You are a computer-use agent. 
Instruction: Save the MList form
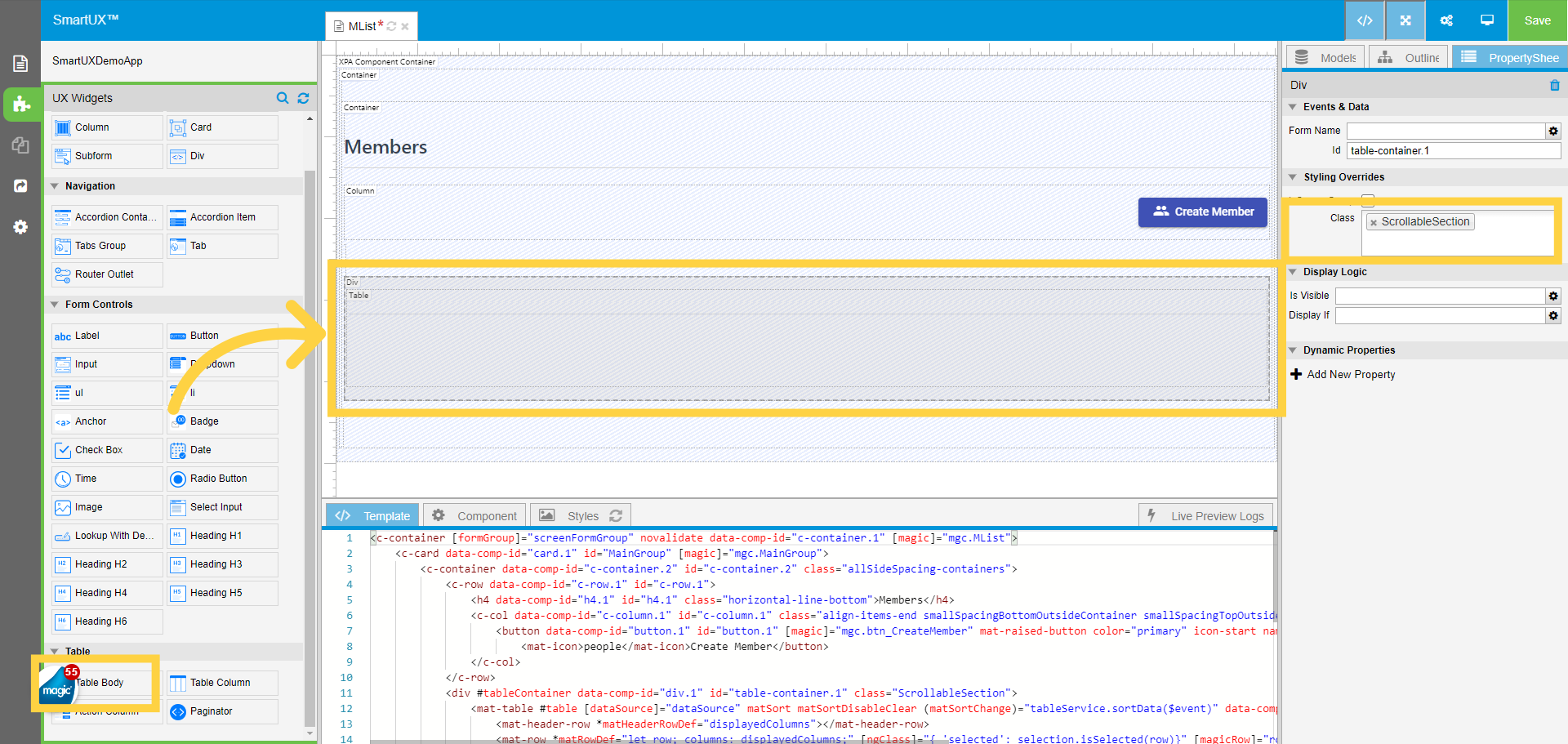(1537, 20)
